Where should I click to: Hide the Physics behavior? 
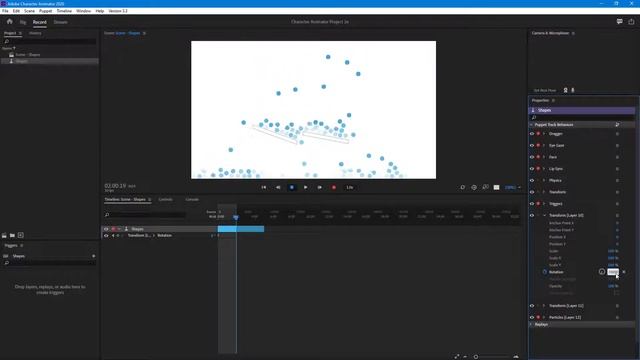(x=532, y=180)
